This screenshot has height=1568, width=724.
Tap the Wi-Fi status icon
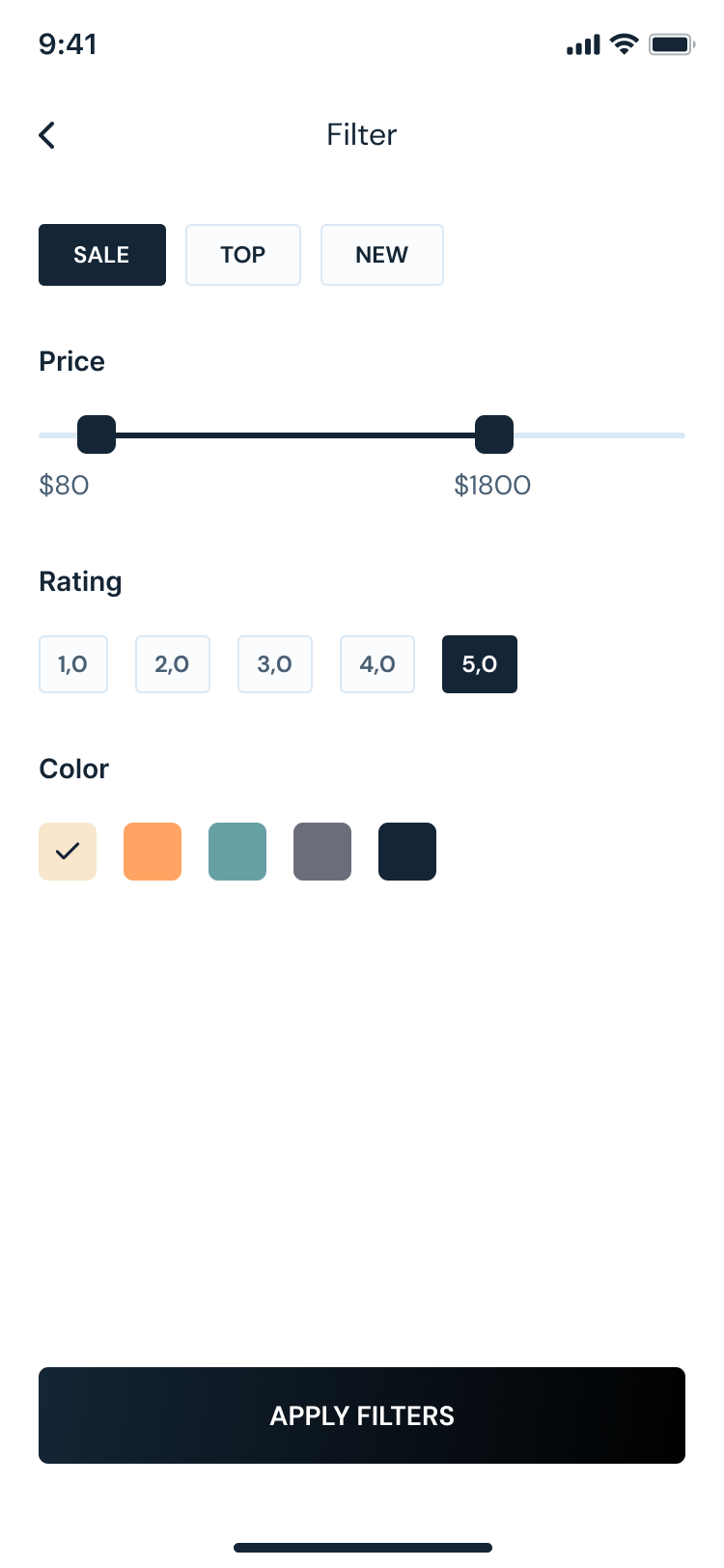pyautogui.click(x=625, y=44)
